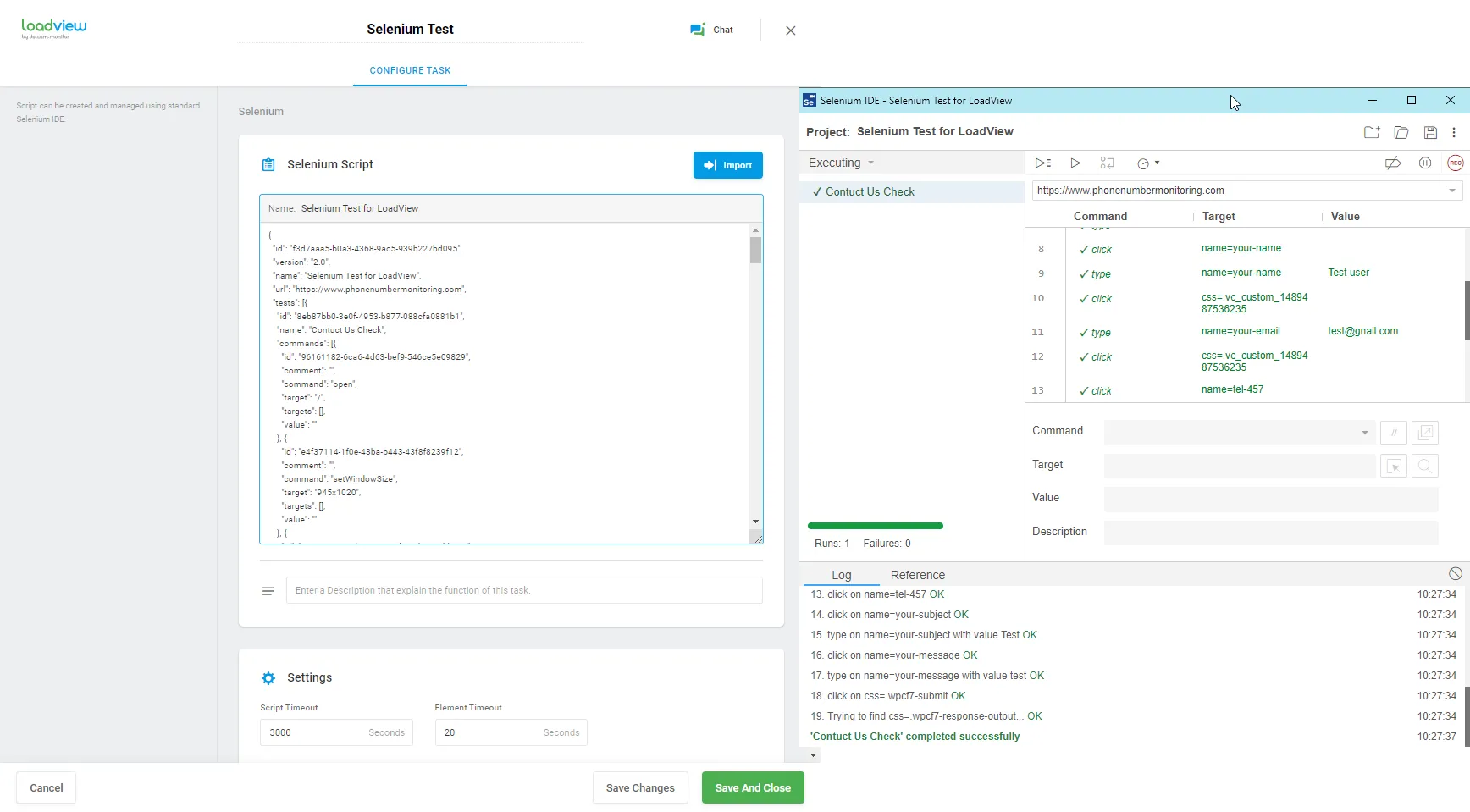Save the Selenium IDE project

(x=1430, y=132)
